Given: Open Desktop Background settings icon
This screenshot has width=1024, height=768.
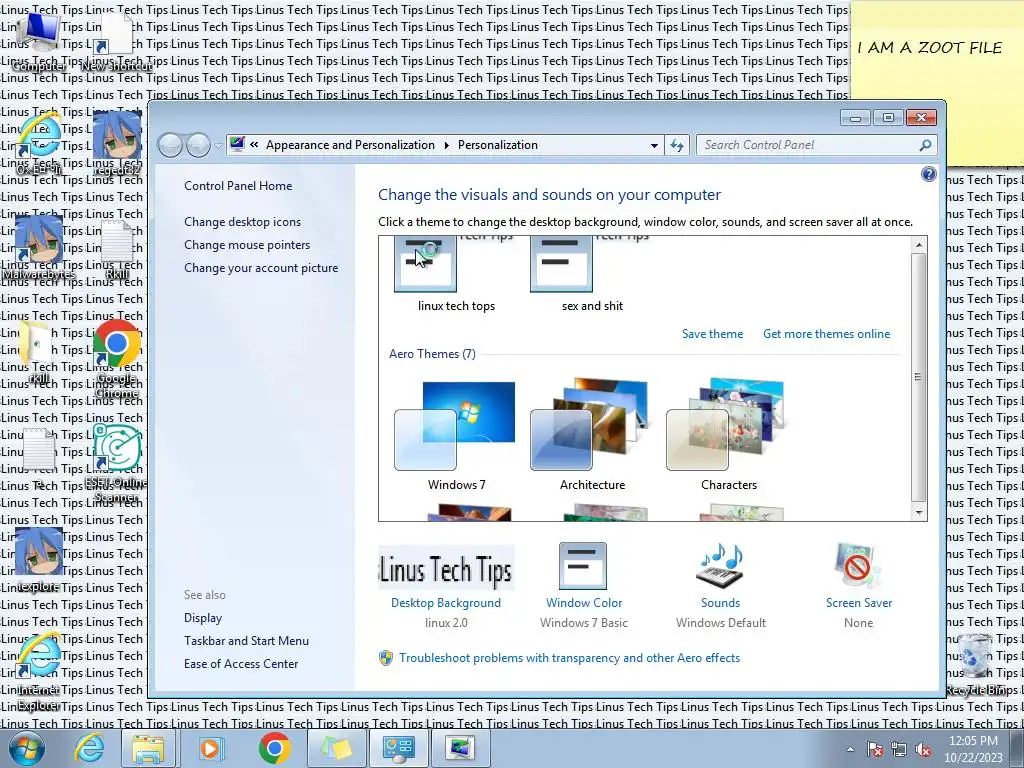Looking at the screenshot, I should (x=446, y=568).
